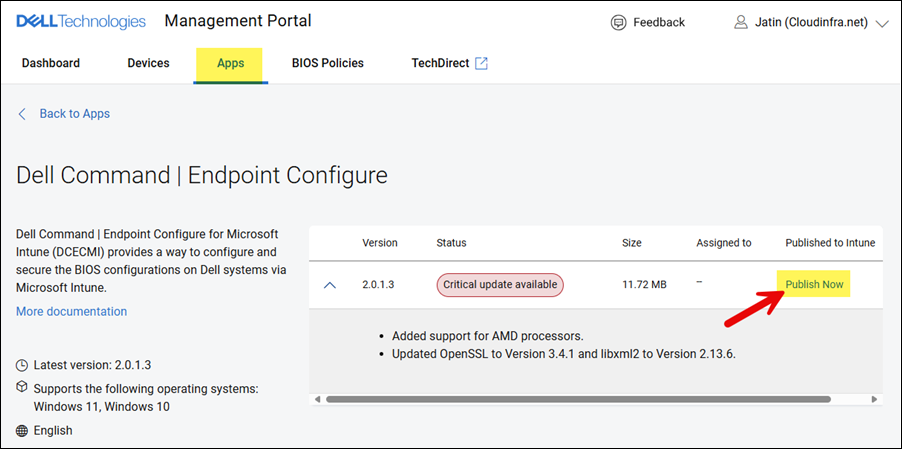
Task: Click the globe icon beside English
Action: pyautogui.click(x=23, y=430)
